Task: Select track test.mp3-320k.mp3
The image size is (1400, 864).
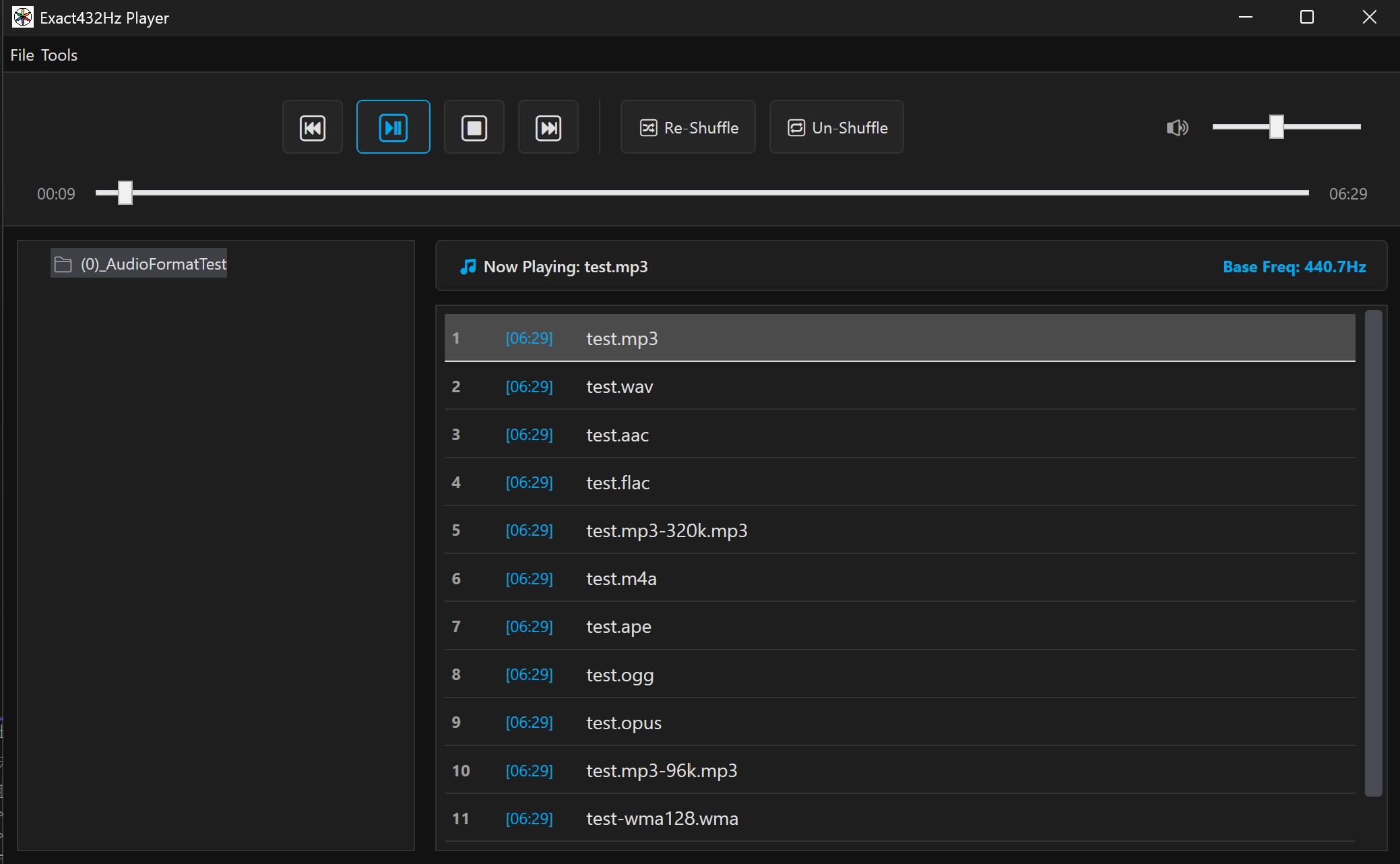Action: pos(900,530)
